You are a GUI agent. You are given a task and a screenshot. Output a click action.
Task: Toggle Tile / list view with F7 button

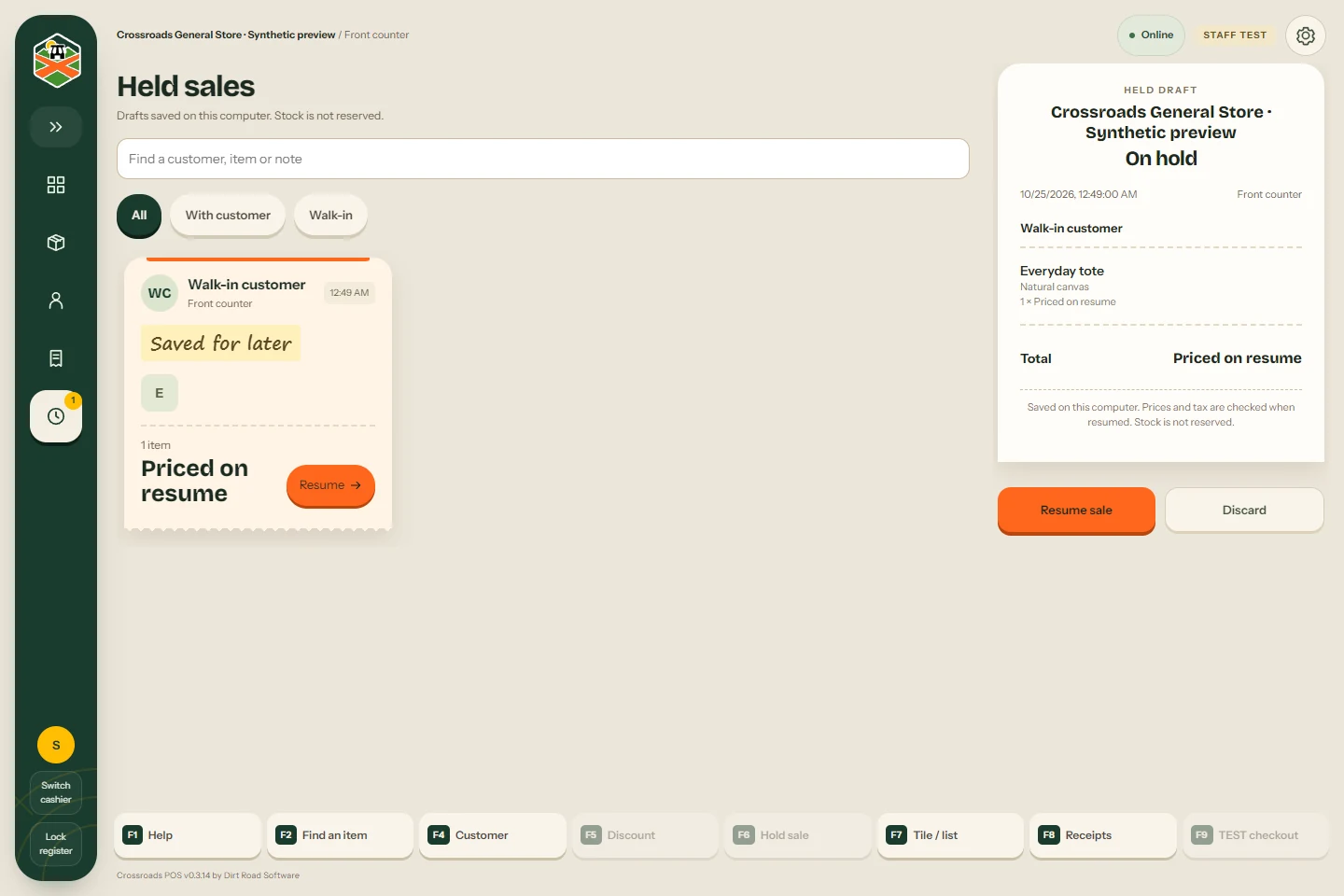point(950,835)
